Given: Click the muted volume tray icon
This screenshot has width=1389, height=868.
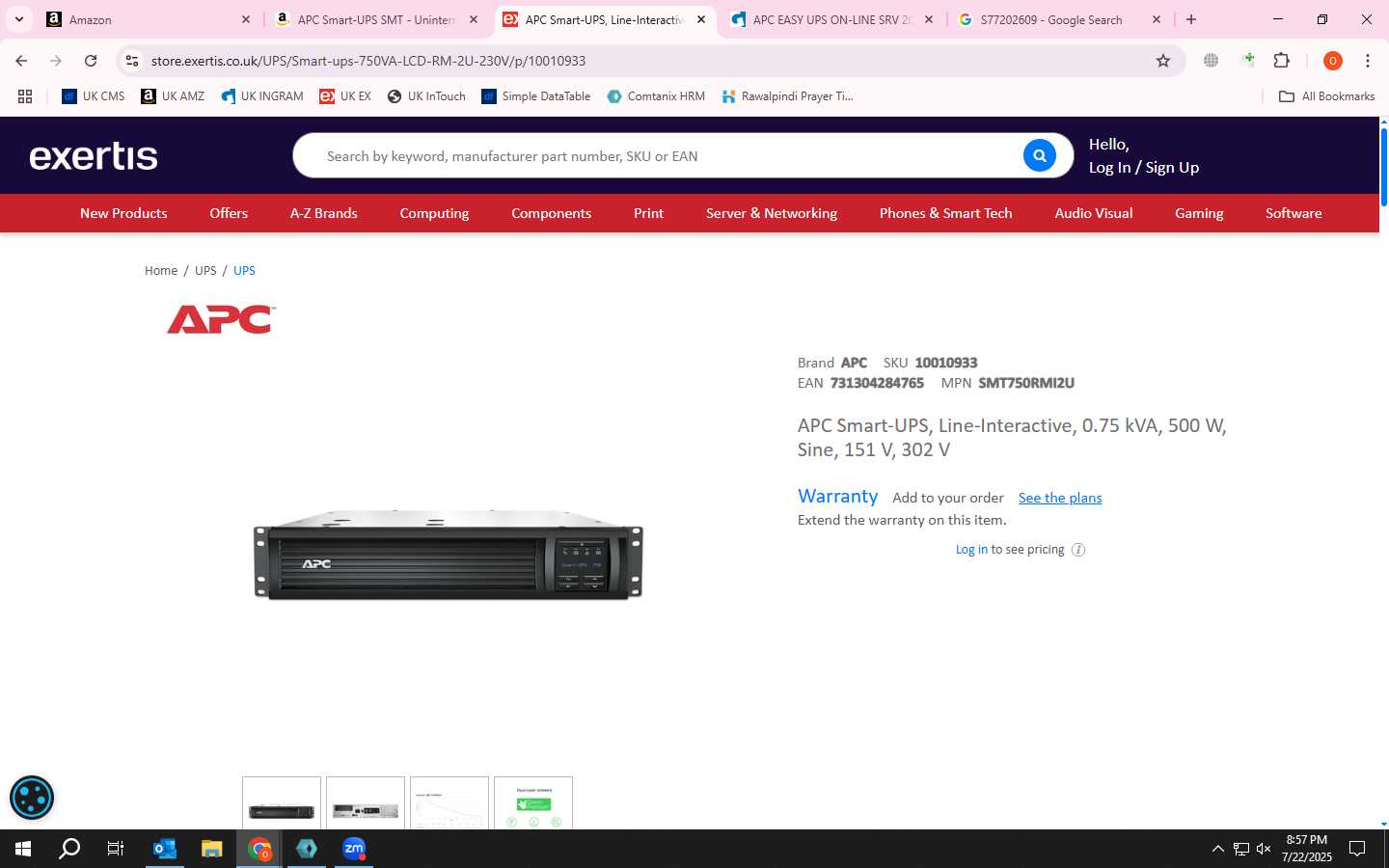Looking at the screenshot, I should tap(1264, 849).
